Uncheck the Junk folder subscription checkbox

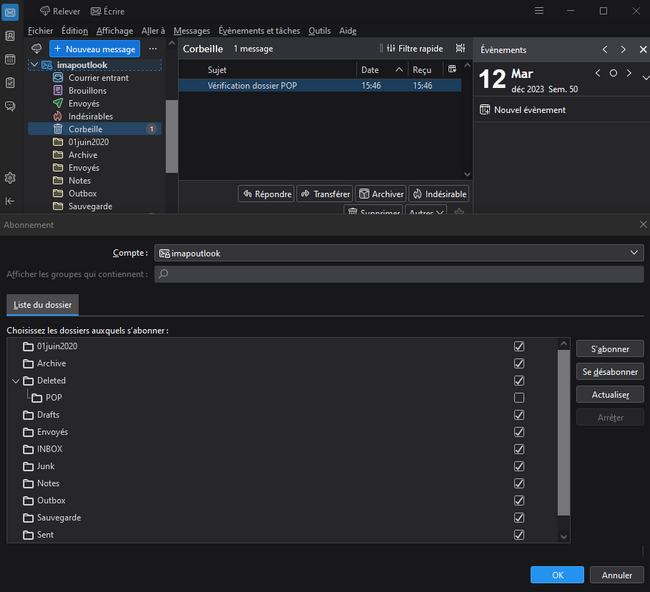point(518,466)
